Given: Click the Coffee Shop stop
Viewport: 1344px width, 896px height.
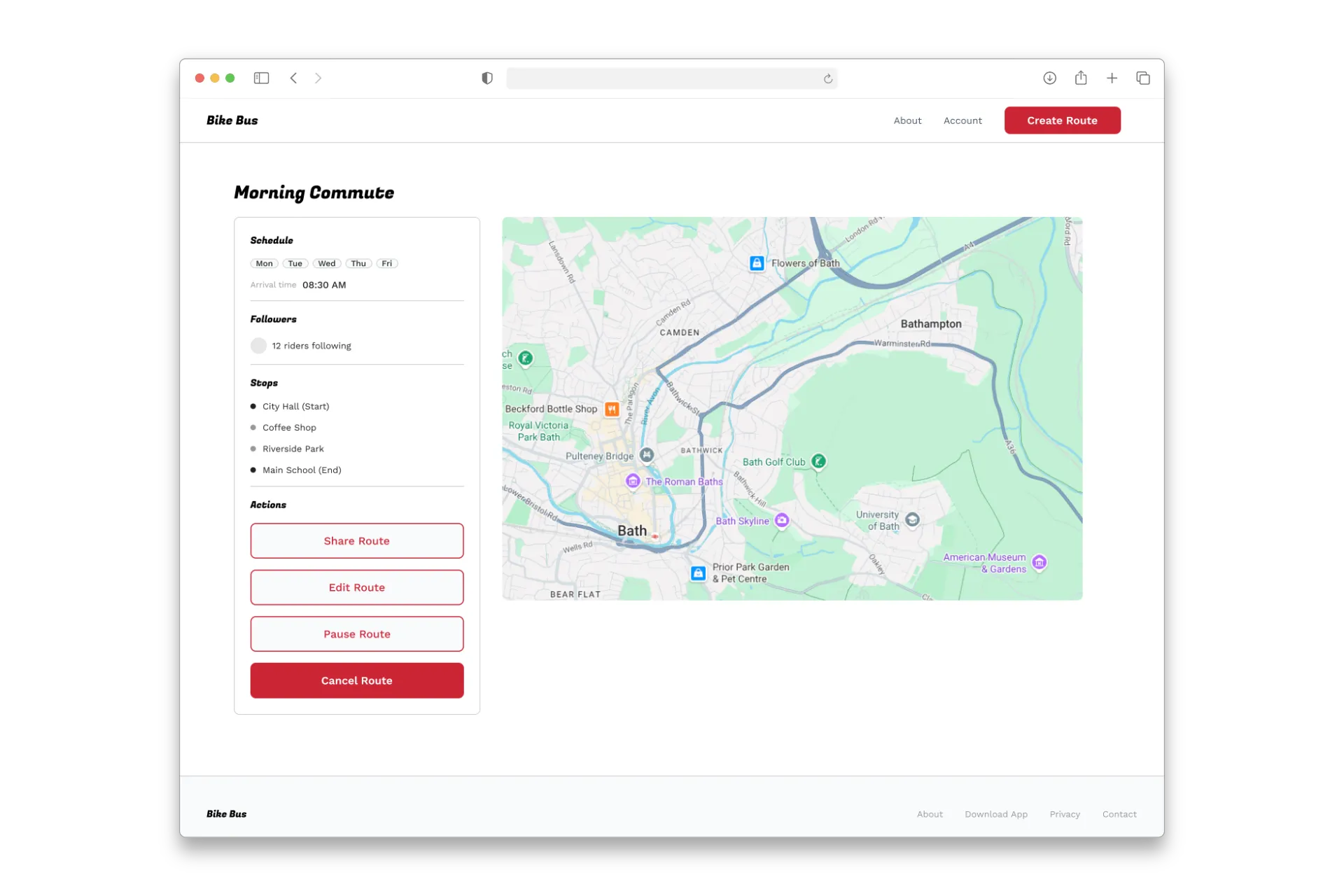Looking at the screenshot, I should (283, 427).
